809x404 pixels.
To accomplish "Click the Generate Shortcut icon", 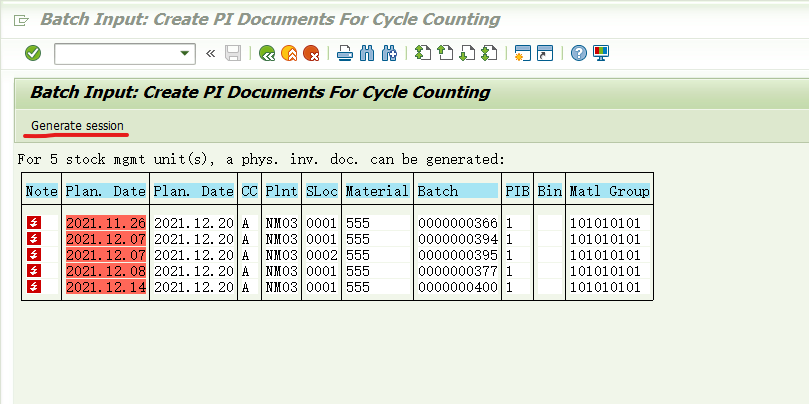I will pyautogui.click(x=545, y=53).
